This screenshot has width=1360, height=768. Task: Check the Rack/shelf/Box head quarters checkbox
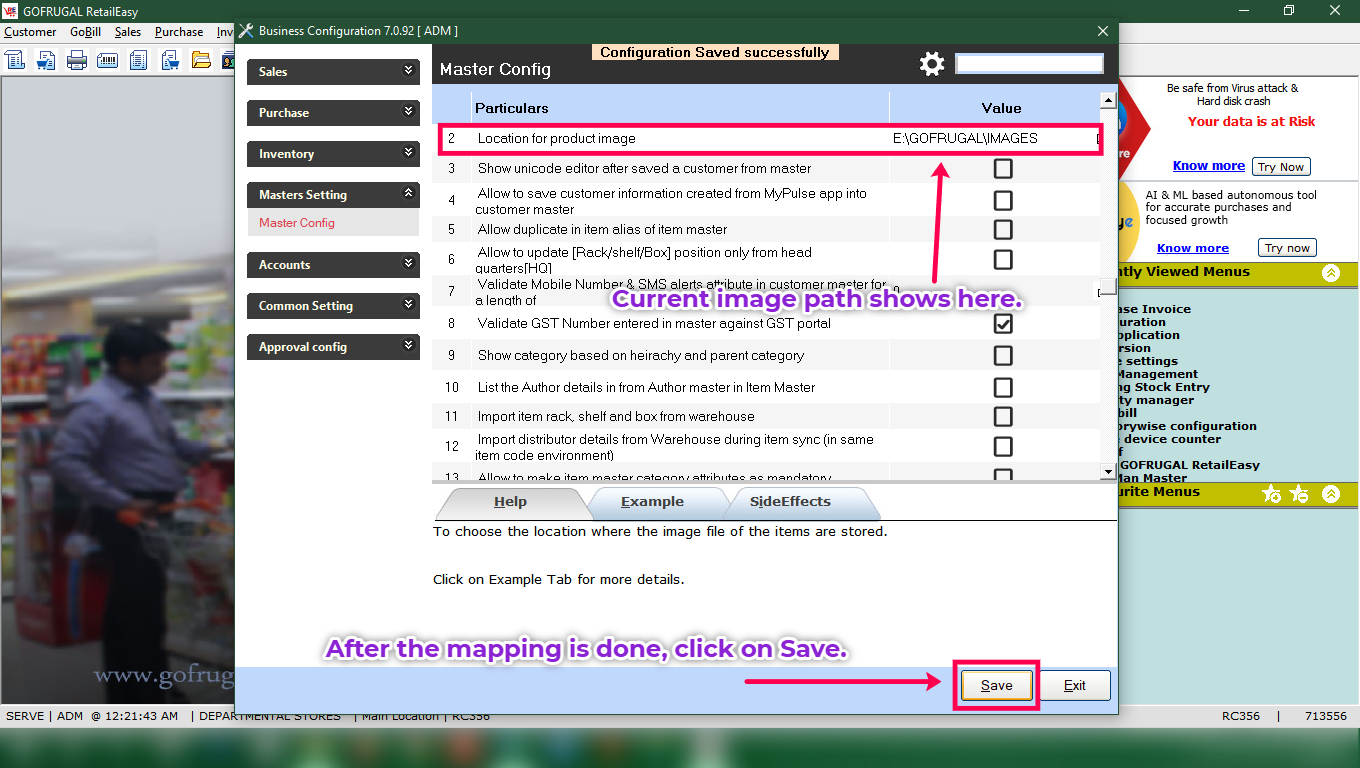click(1003, 260)
